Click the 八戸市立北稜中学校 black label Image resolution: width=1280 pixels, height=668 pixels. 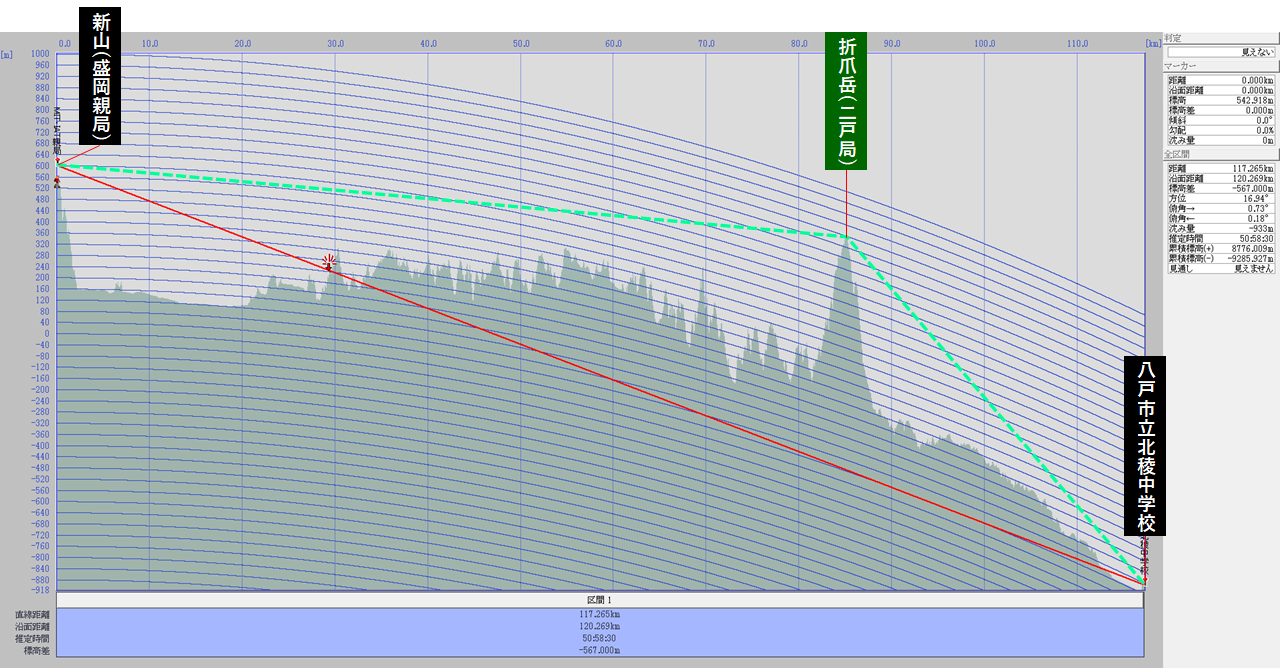click(x=1145, y=446)
